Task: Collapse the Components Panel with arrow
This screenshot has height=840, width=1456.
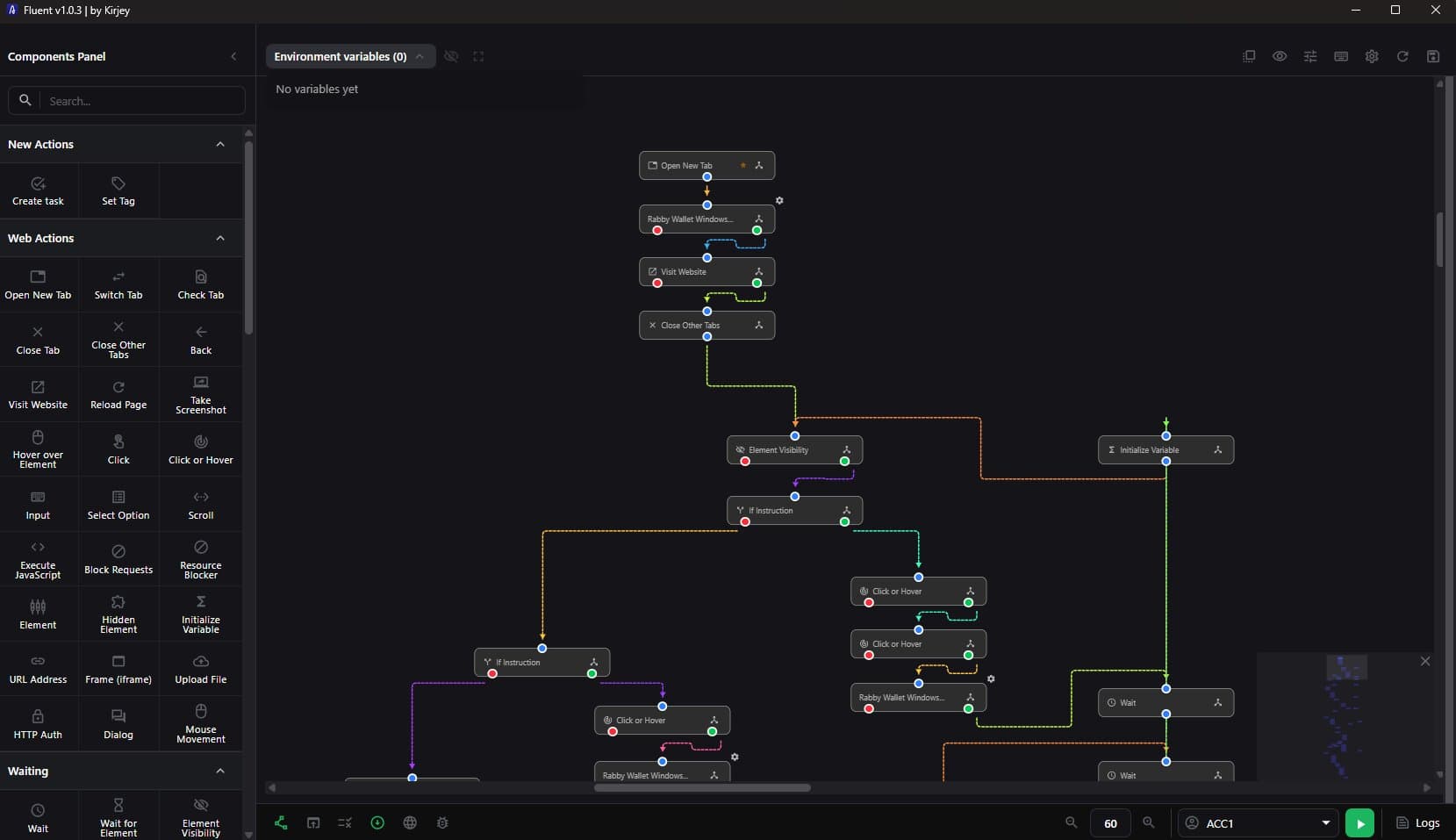Action: (233, 56)
